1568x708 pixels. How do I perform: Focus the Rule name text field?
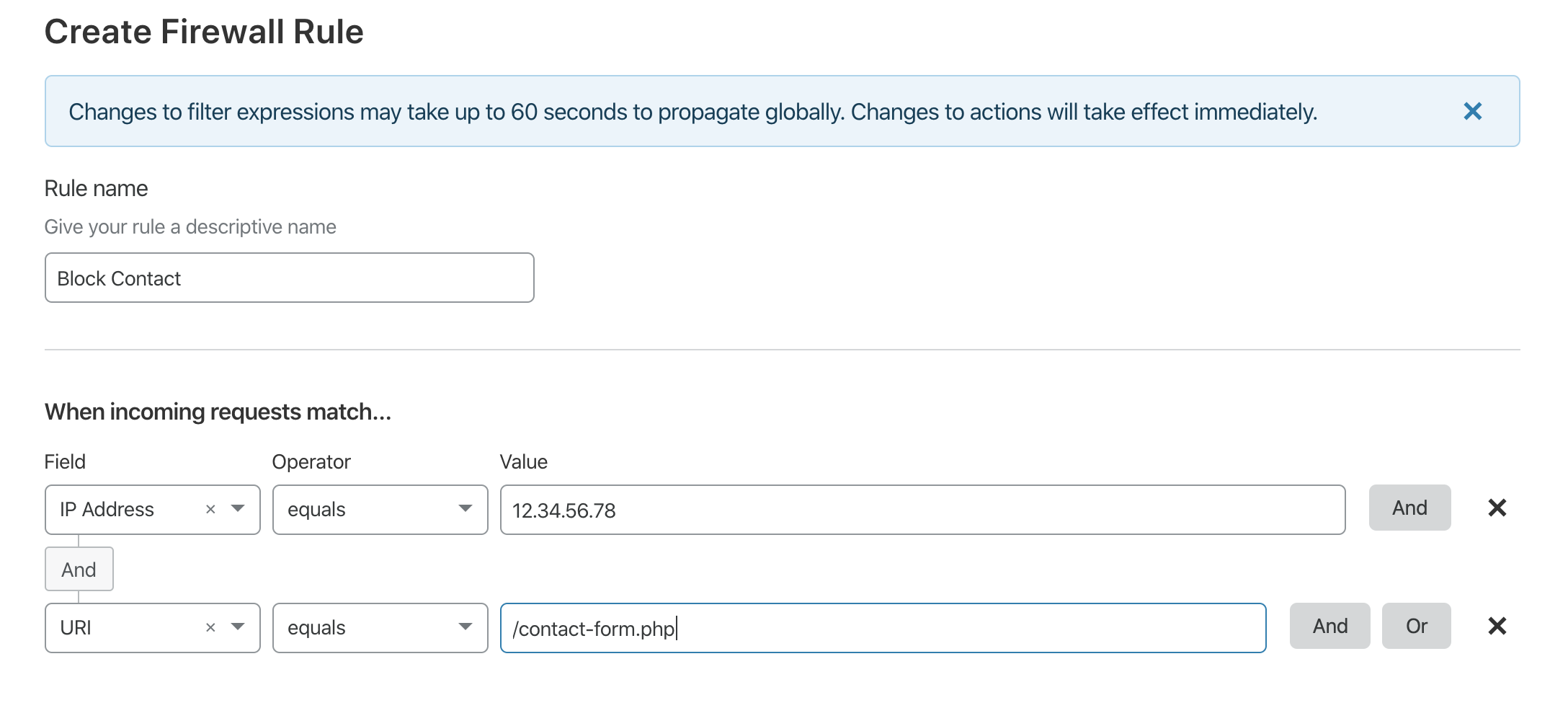coord(289,278)
